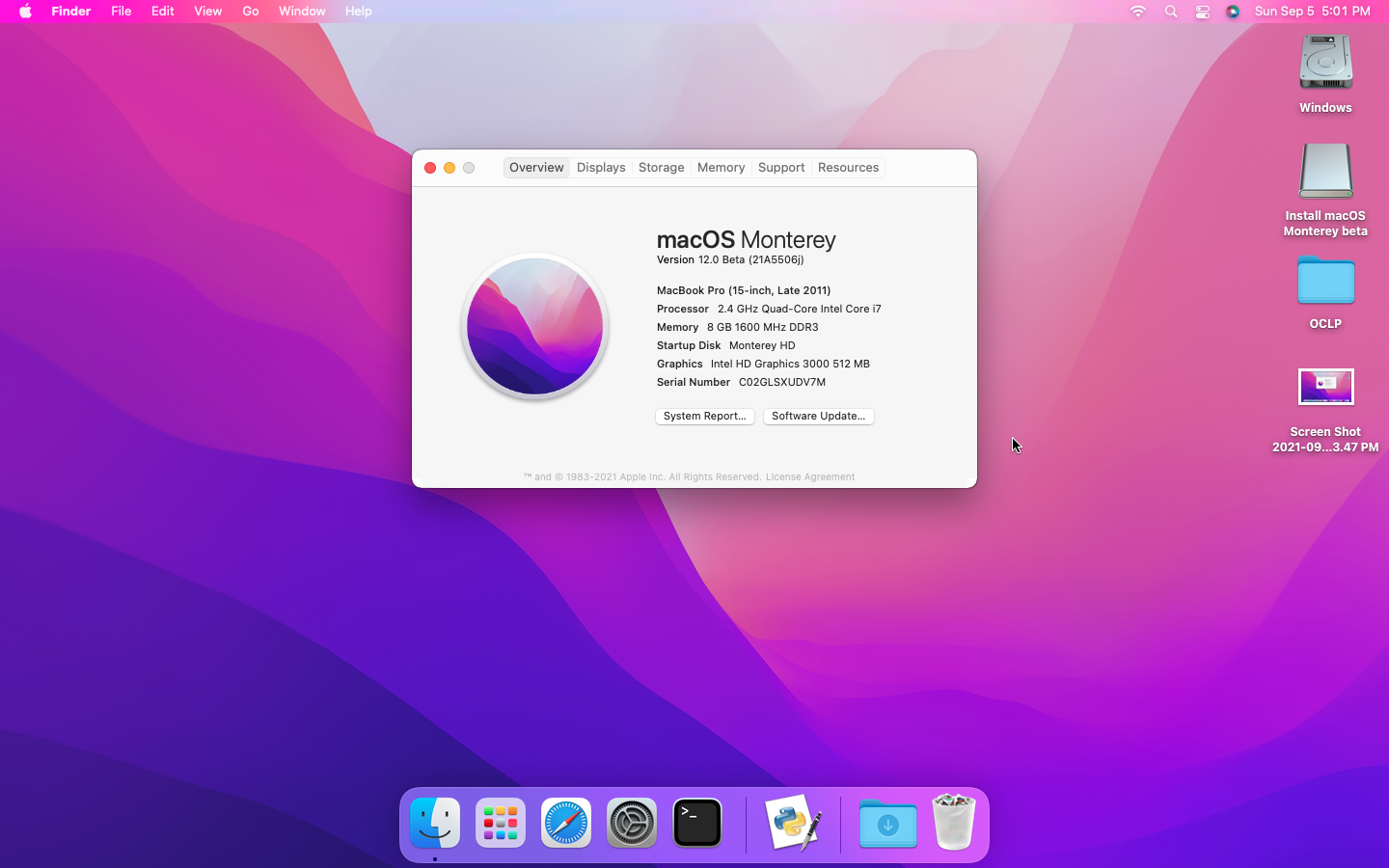This screenshot has height=868, width=1389.
Task: Click the Startup Disk Monterey HD line
Action: (x=726, y=345)
